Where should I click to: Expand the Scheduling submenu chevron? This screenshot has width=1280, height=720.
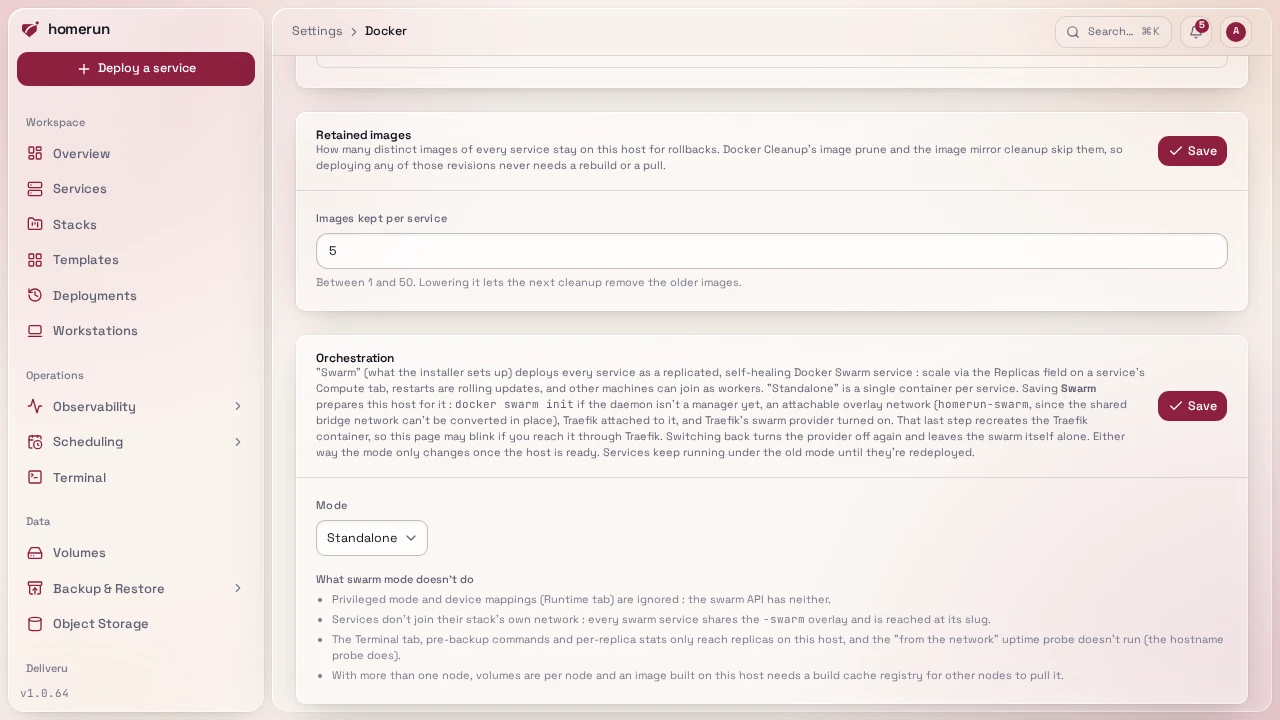tap(238, 441)
